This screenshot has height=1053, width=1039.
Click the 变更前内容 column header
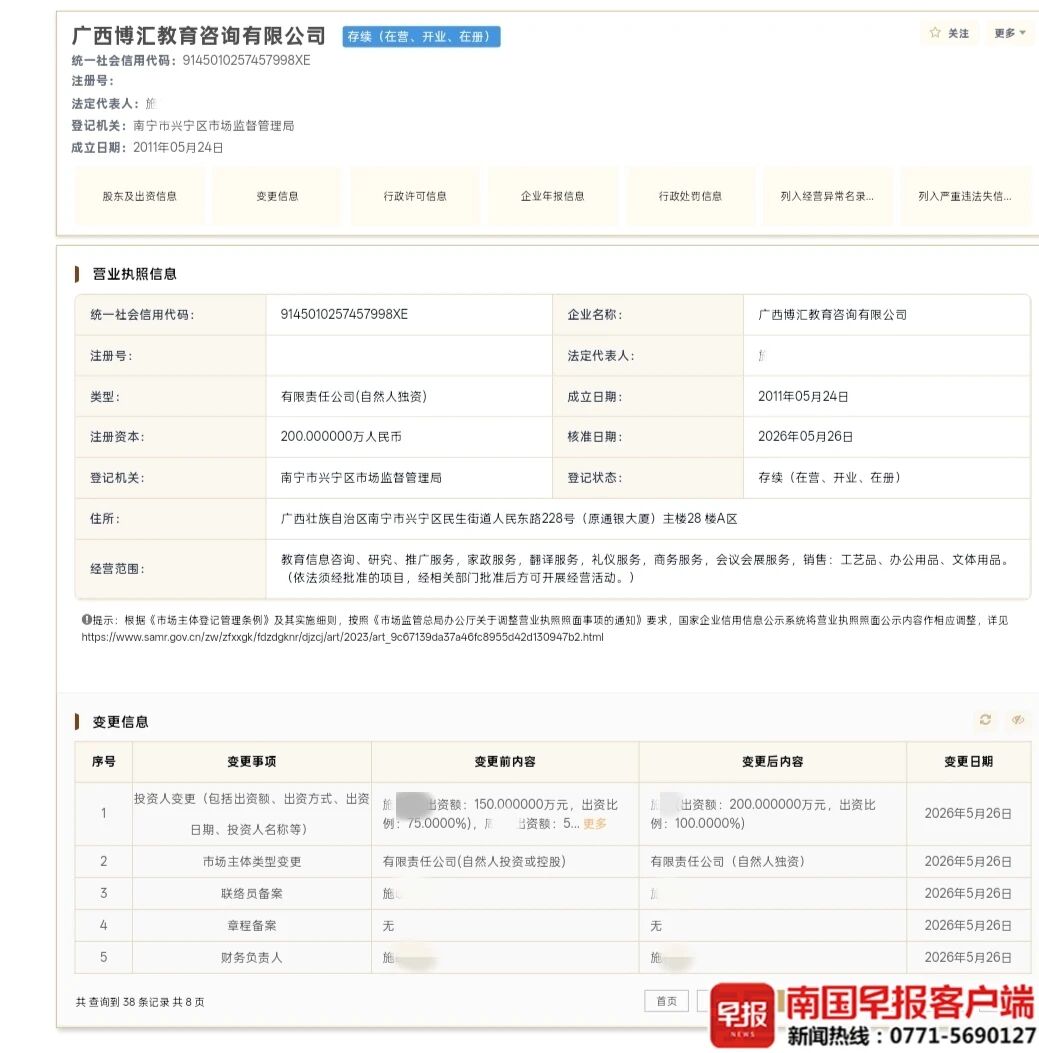tap(505, 762)
